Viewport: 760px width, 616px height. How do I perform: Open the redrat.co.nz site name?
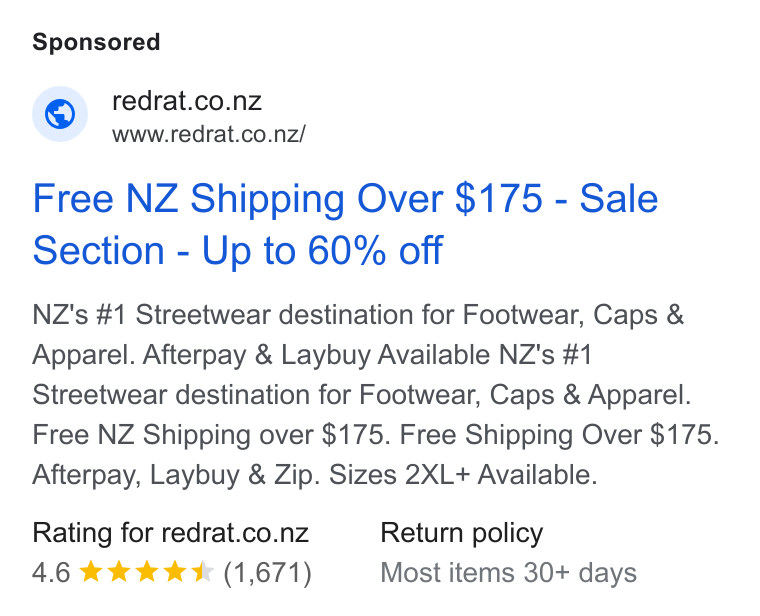pos(187,101)
